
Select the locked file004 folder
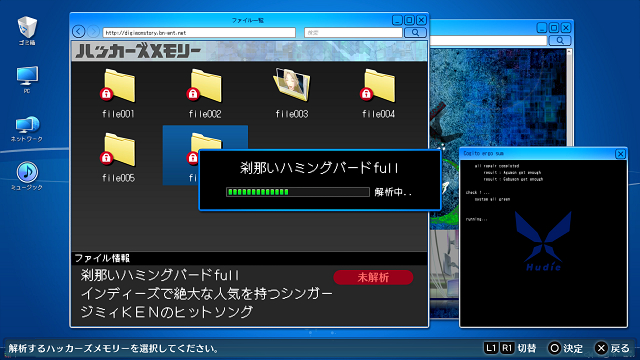378,94
